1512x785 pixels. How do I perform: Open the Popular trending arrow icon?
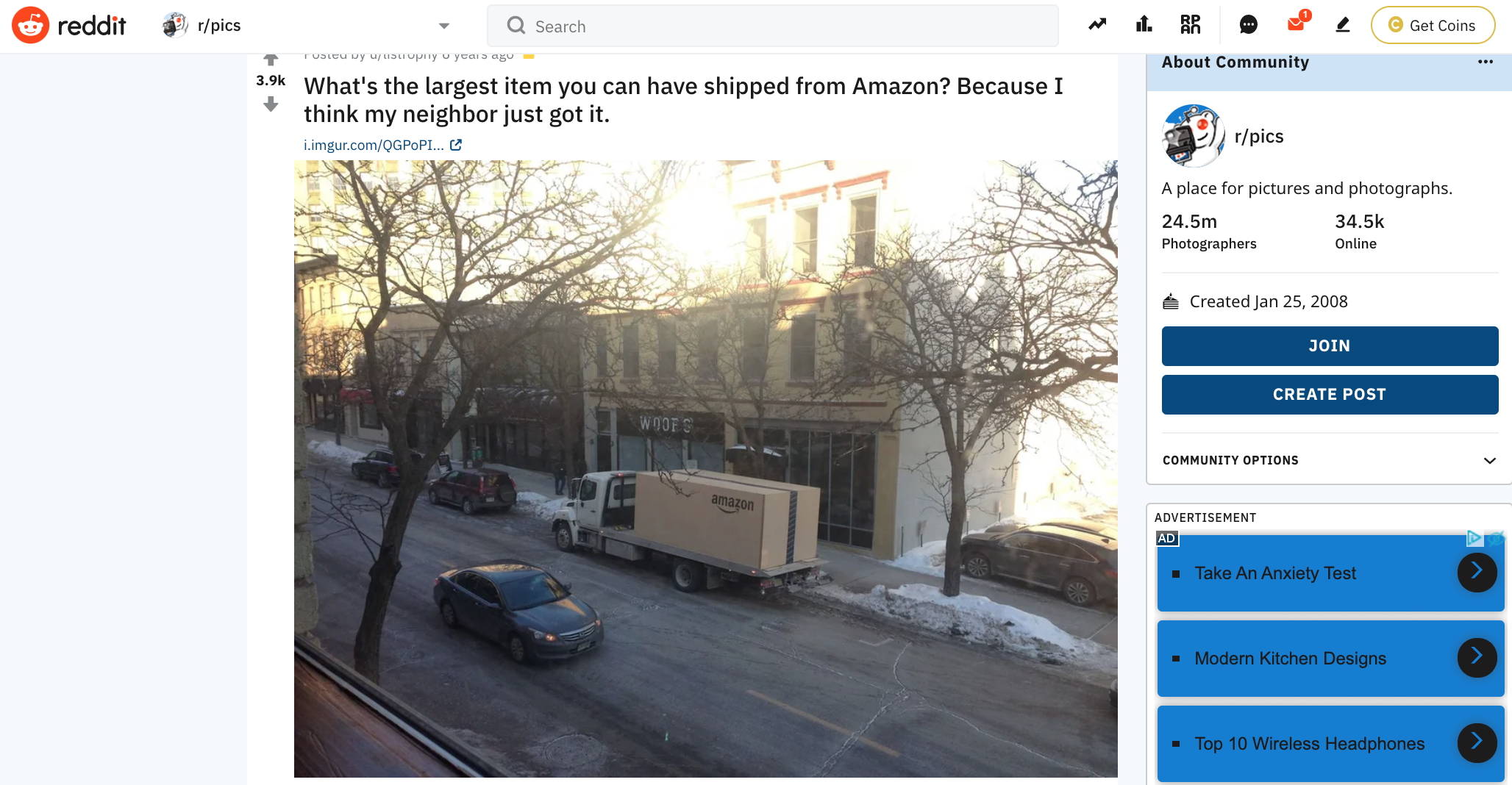click(x=1097, y=25)
